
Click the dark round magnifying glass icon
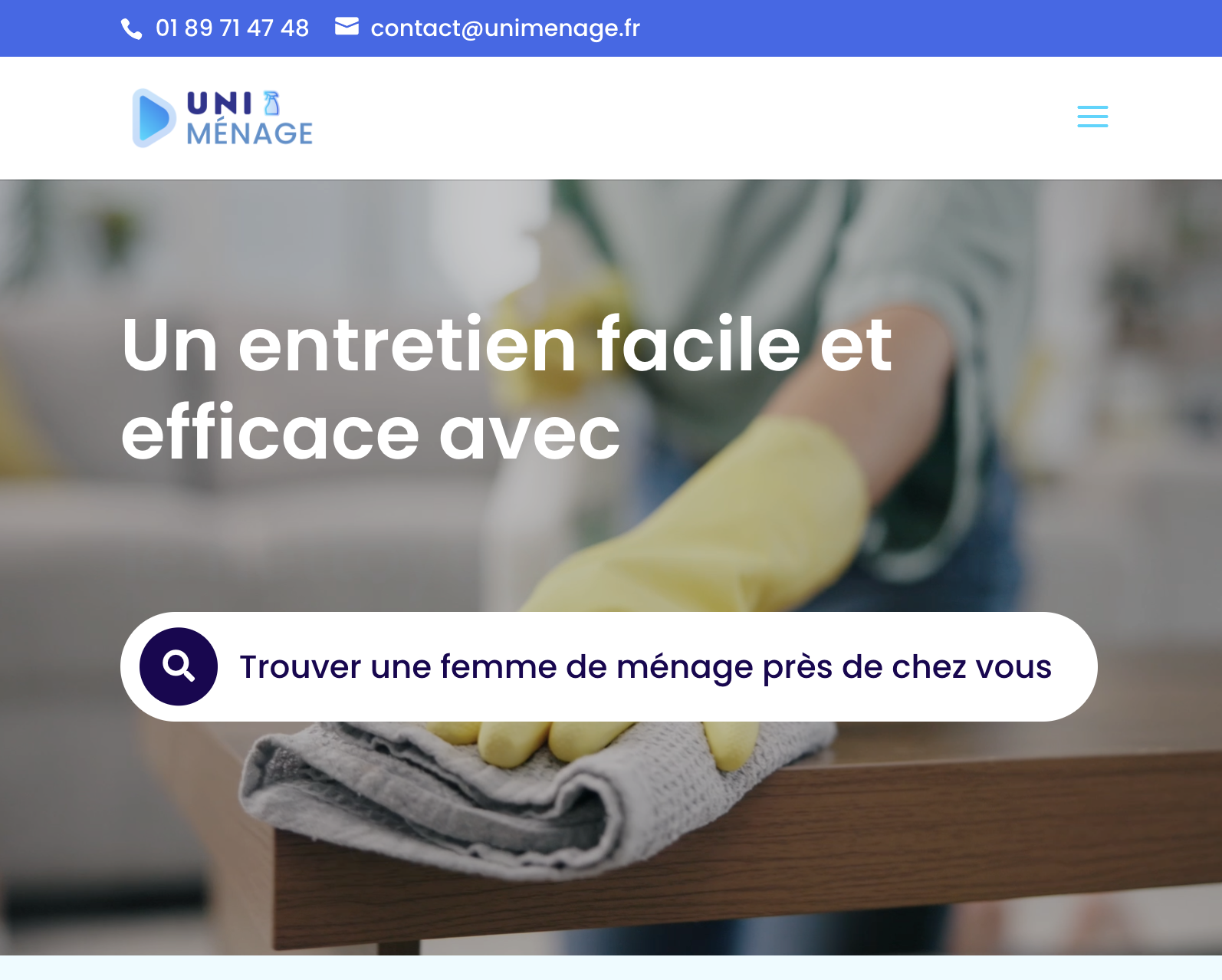click(x=179, y=666)
